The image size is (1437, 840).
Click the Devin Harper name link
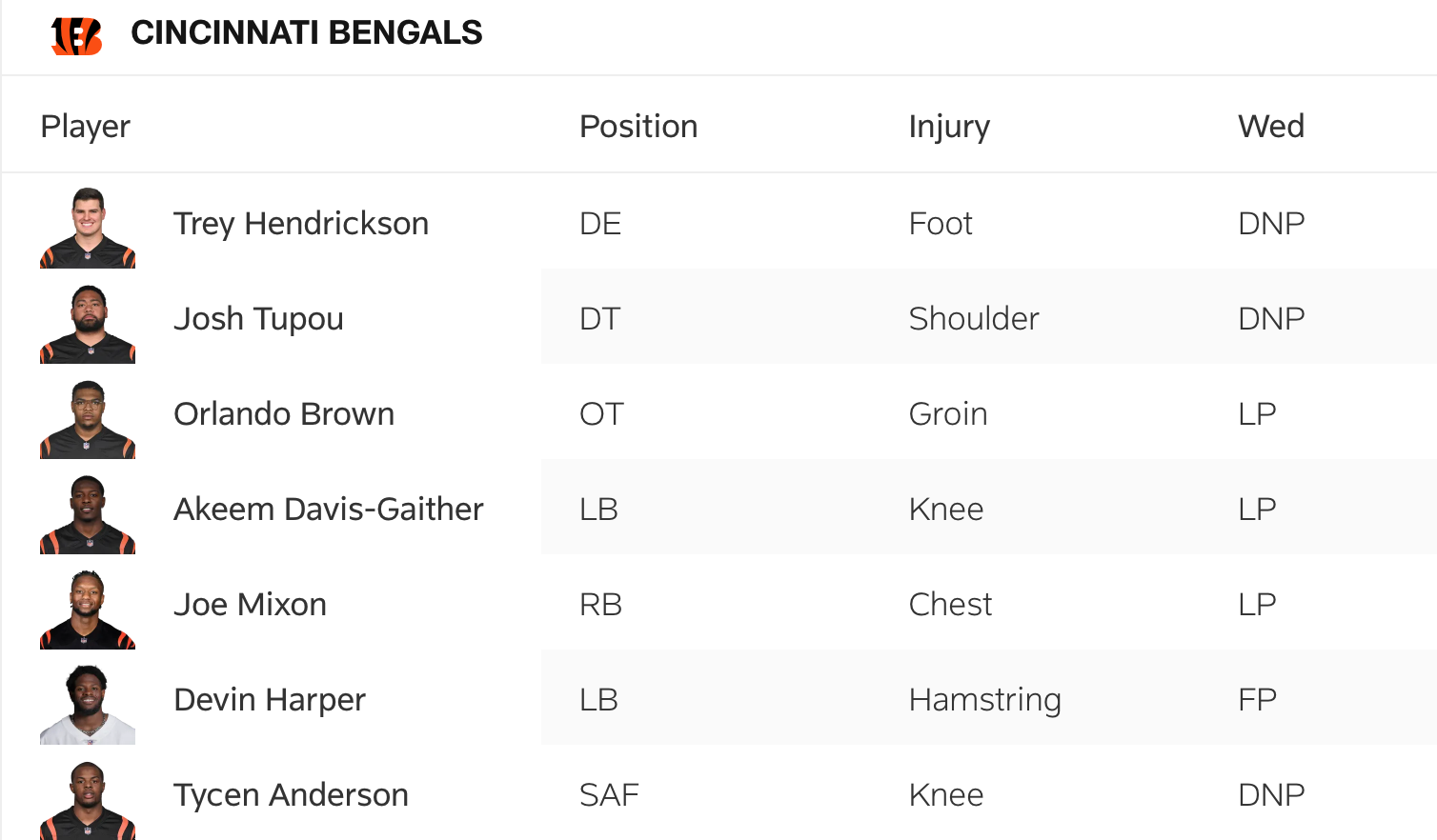tap(270, 700)
